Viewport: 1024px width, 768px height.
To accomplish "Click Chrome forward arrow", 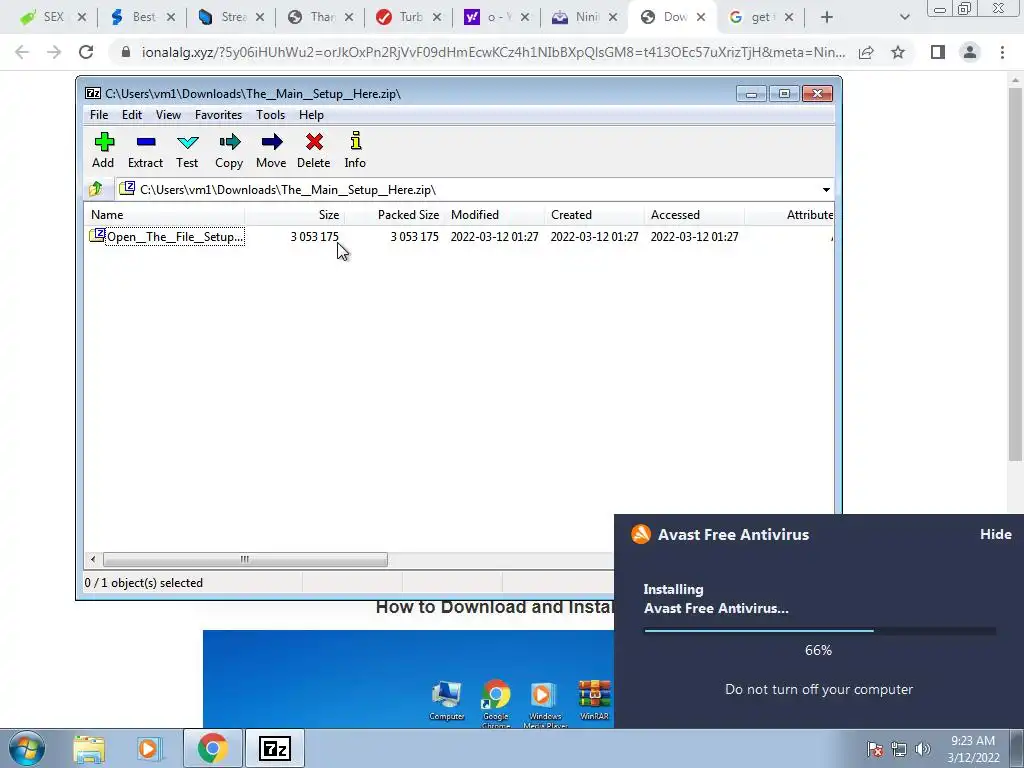I will click(x=54, y=52).
